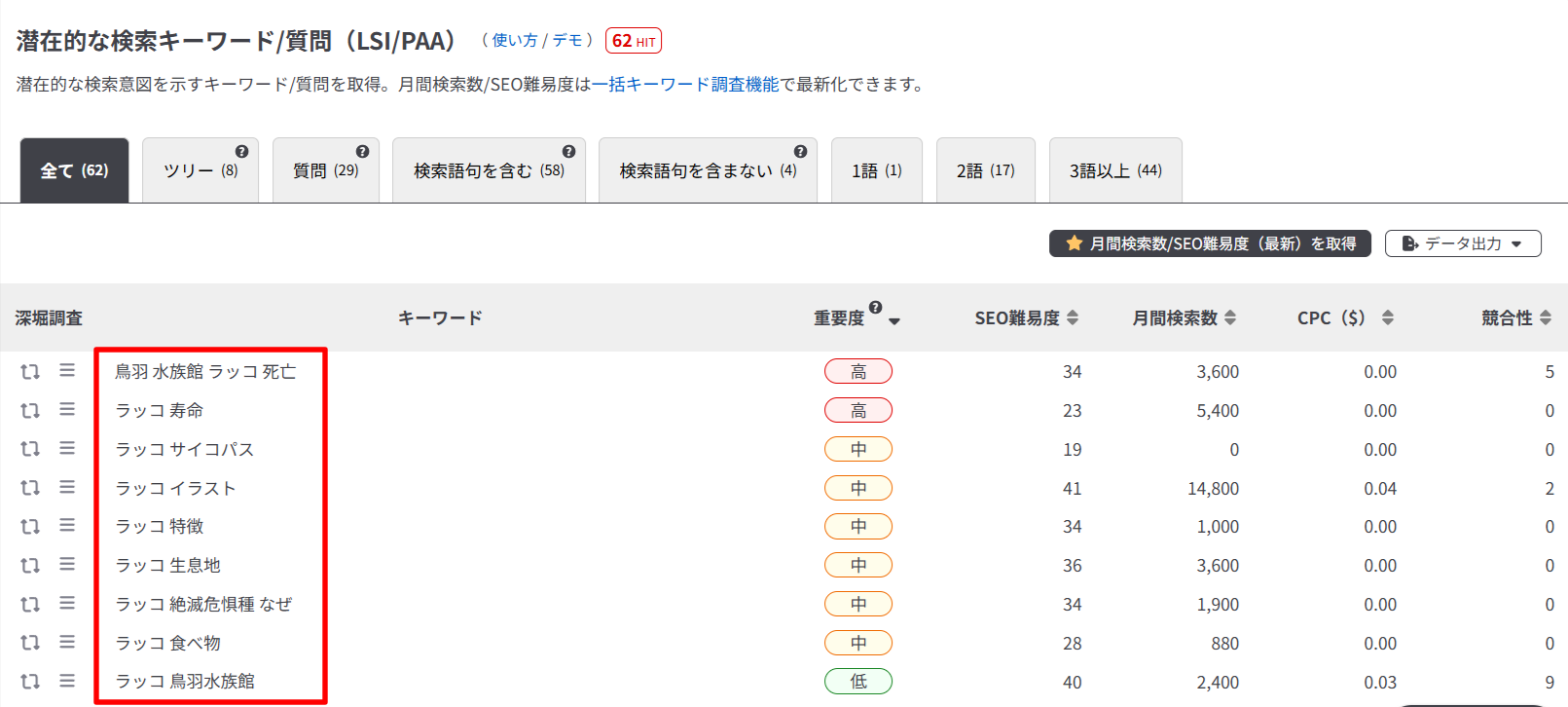Click the help icon on ツリー tab
The height and width of the screenshot is (707, 1568).
click(x=241, y=152)
